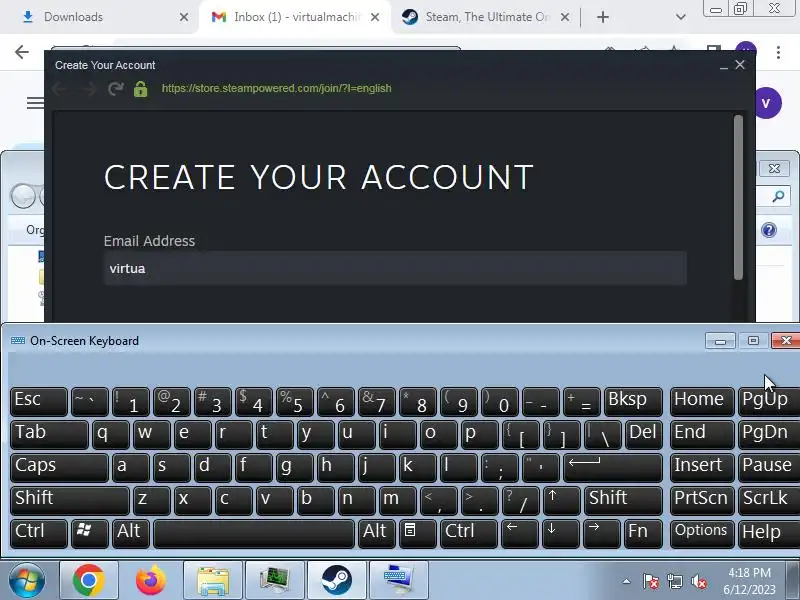Click the period key
Viewport: 800px width, 600px height.
click(x=479, y=501)
